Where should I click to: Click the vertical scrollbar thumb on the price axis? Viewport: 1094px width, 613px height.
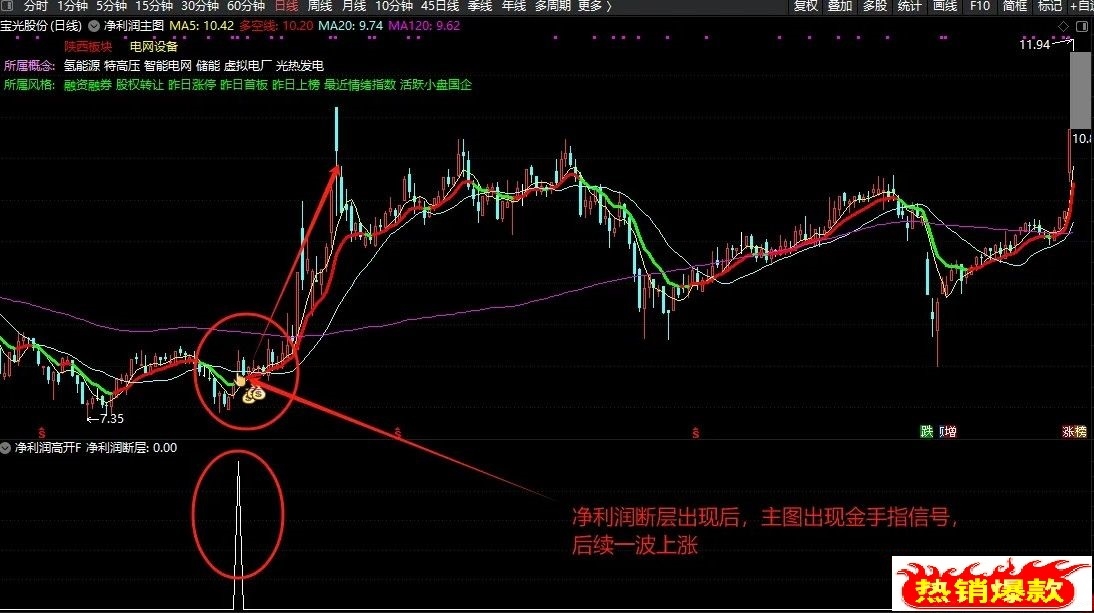pos(1079,90)
